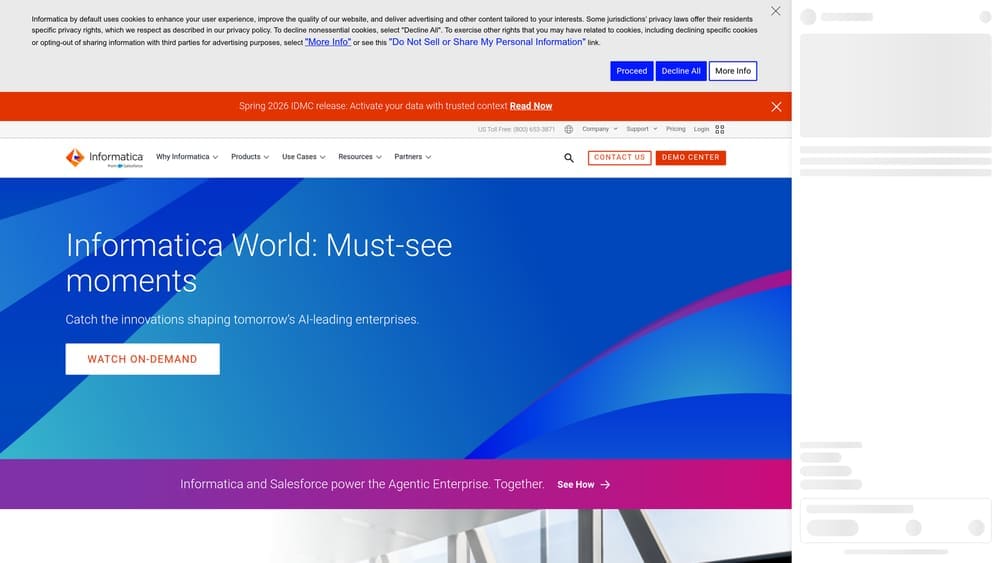Click the Informatica logo
This screenshot has width=1000, height=563.
pyautogui.click(x=105, y=157)
